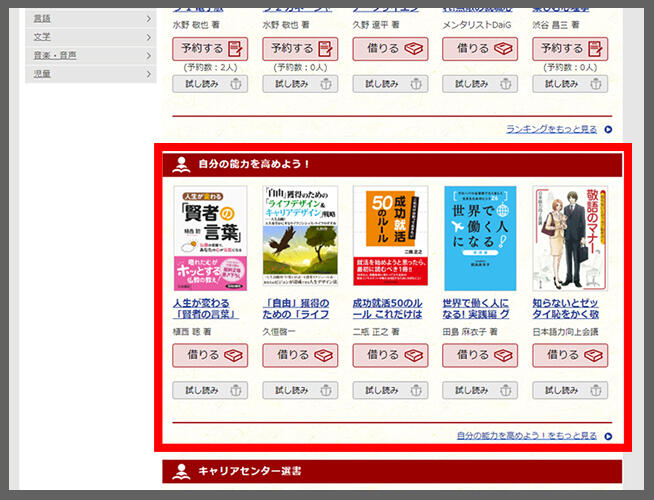Click the reservation icon on 予約する under 渋谷 昌三 著
The width and height of the screenshot is (654, 500).
595,48
